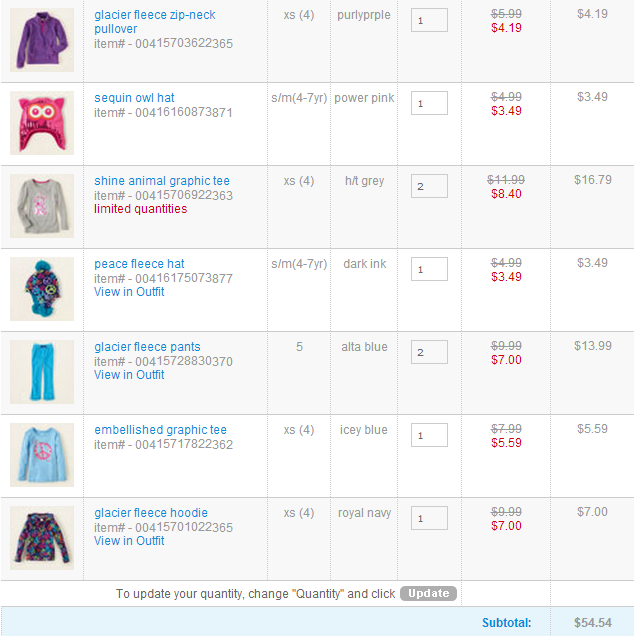Edit quantity for embellished graphic tee
Screen dimensions: 634x636
coord(429,435)
